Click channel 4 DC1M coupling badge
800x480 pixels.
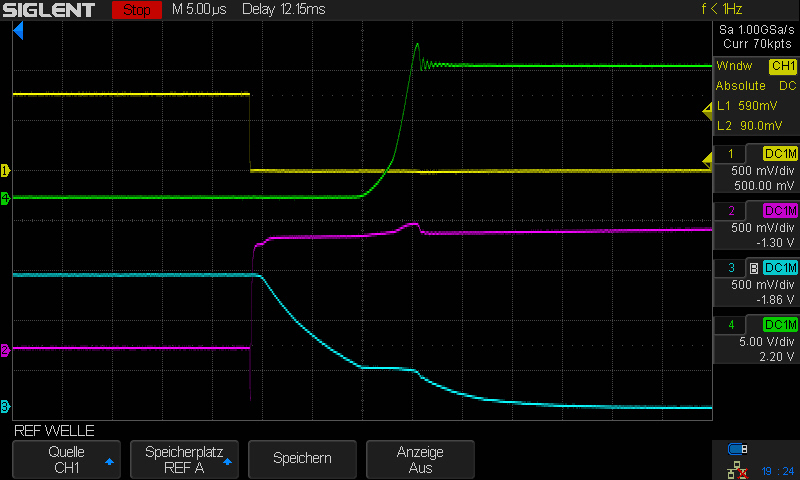[x=780, y=325]
